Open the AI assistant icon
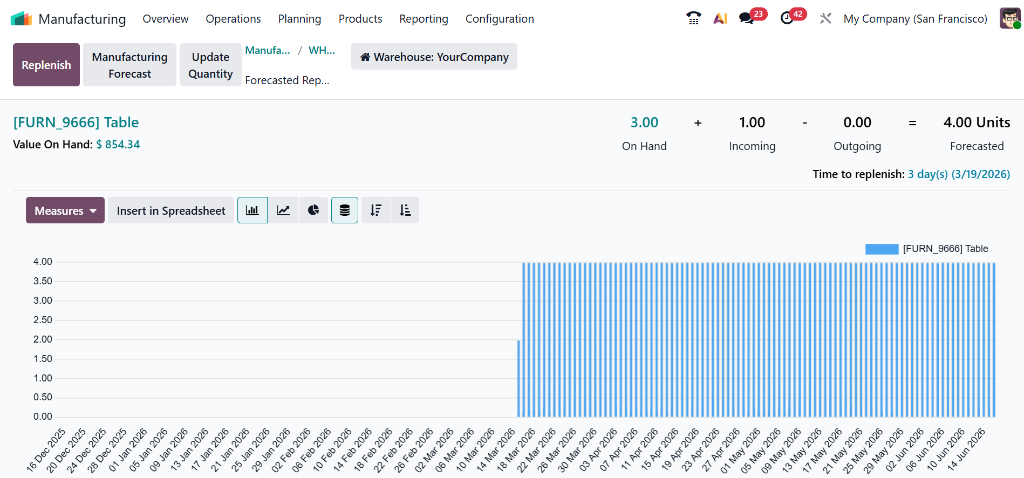This screenshot has width=1024, height=478. pos(720,19)
